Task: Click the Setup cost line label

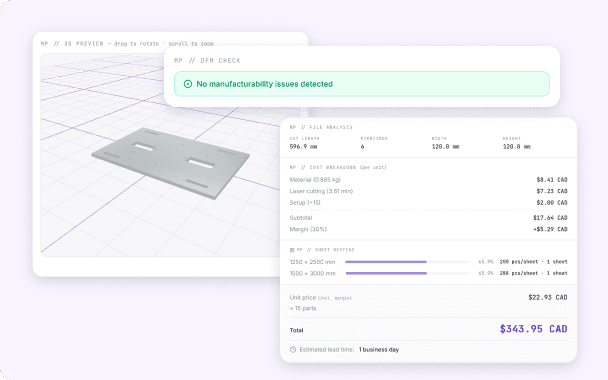Action: (x=305, y=202)
